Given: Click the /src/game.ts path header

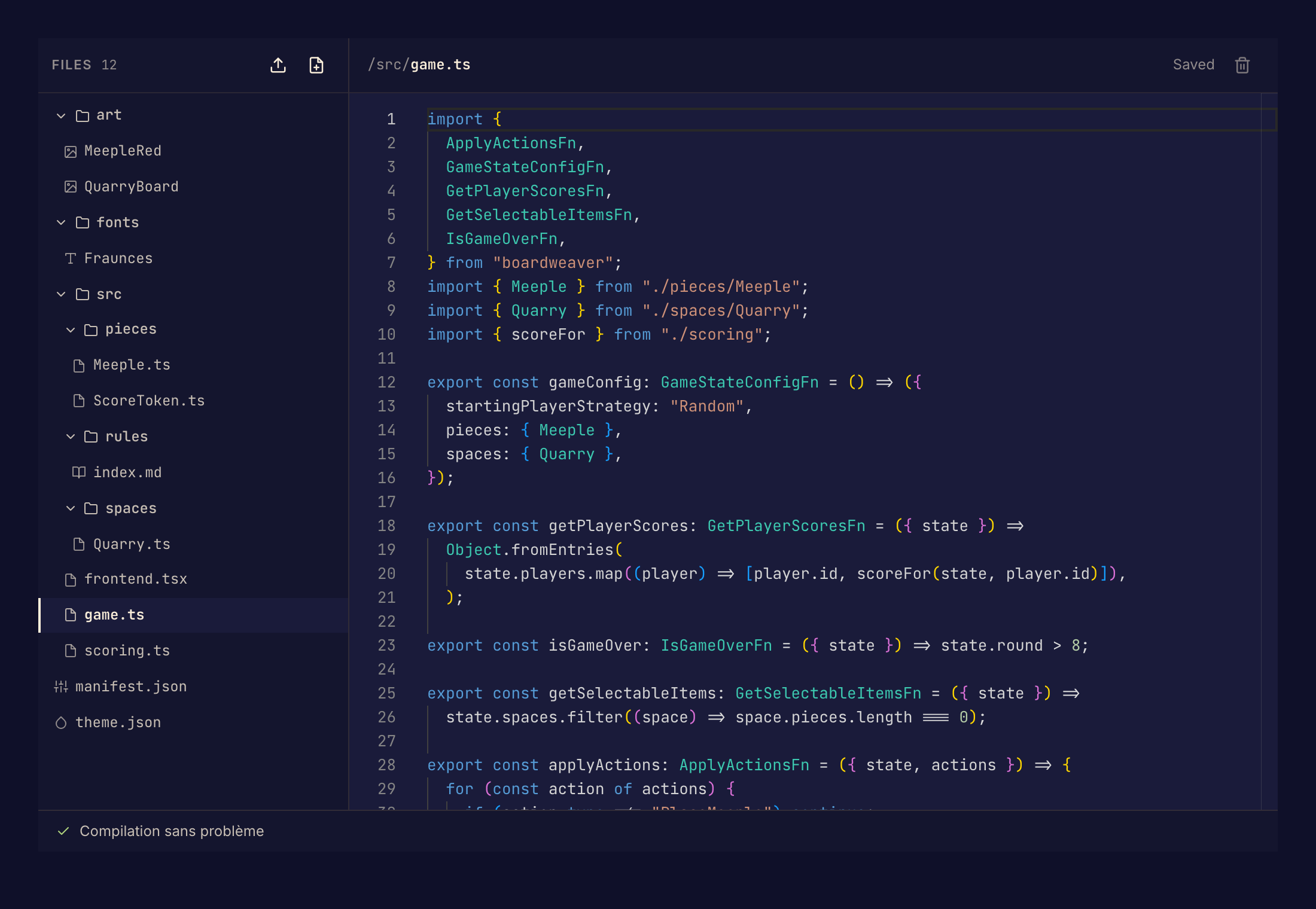Looking at the screenshot, I should click(419, 65).
